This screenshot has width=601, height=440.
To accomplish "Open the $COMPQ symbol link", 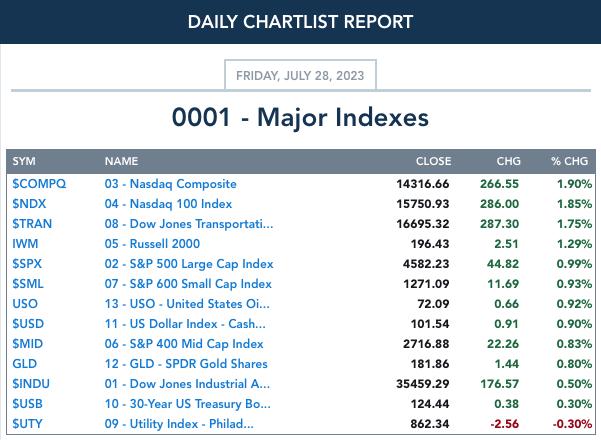I will point(39,184).
